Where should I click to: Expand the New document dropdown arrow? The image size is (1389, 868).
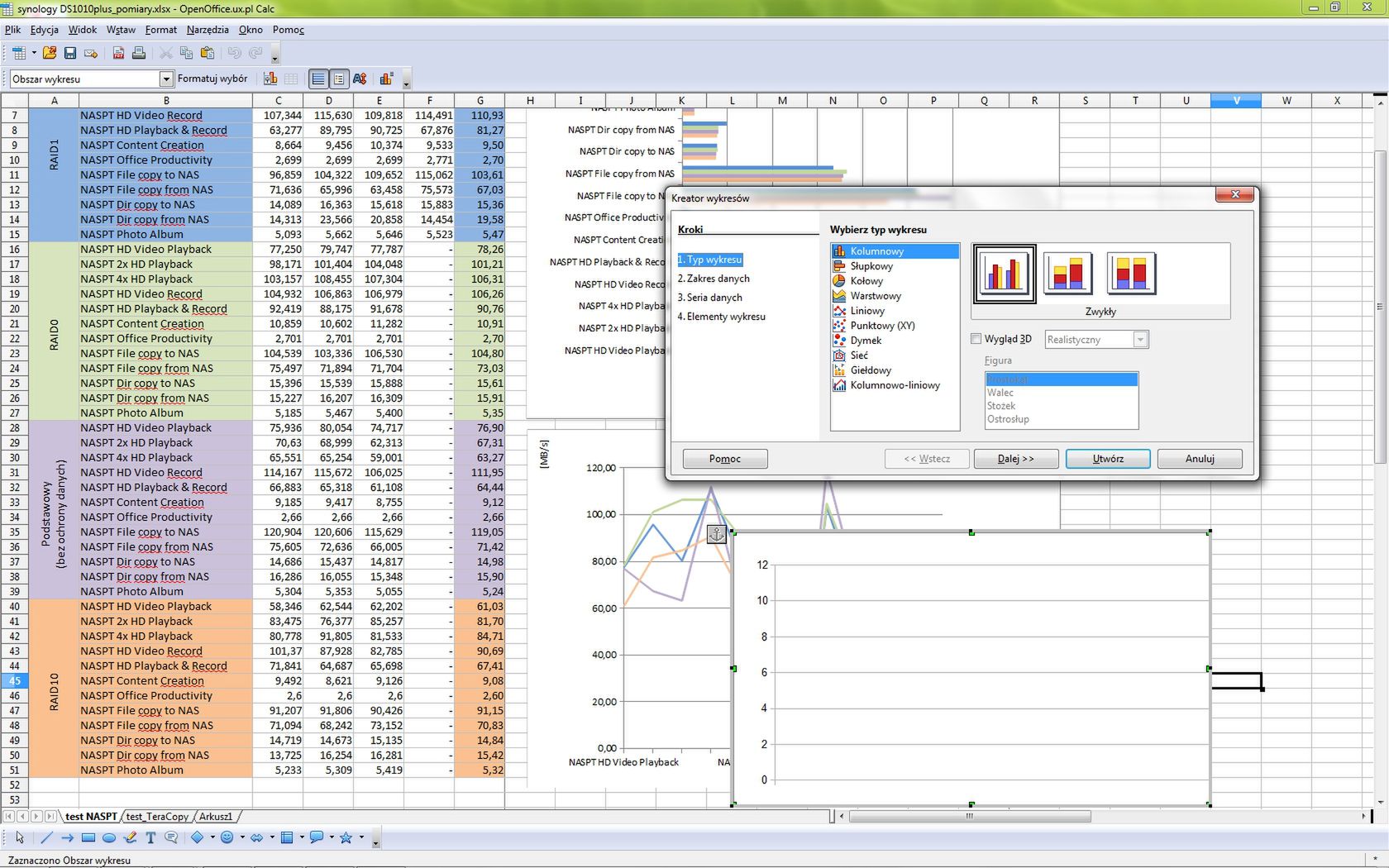(x=34, y=53)
